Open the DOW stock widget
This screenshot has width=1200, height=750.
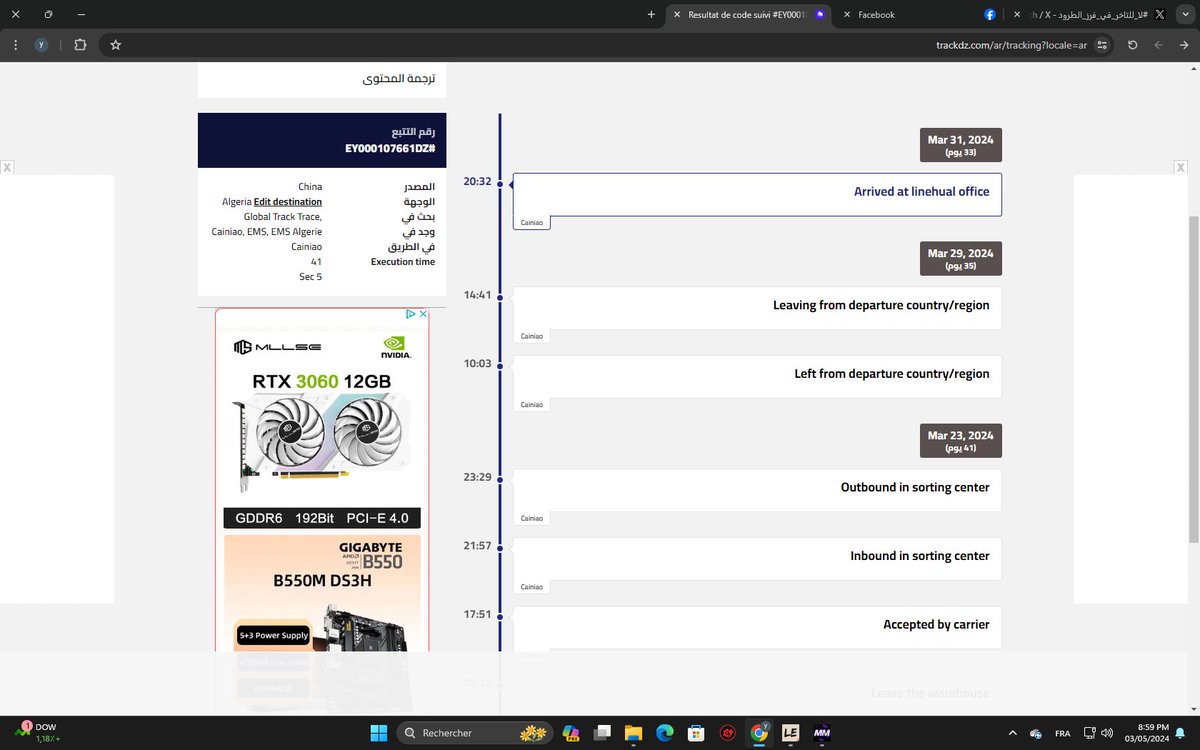pyautogui.click(x=35, y=733)
